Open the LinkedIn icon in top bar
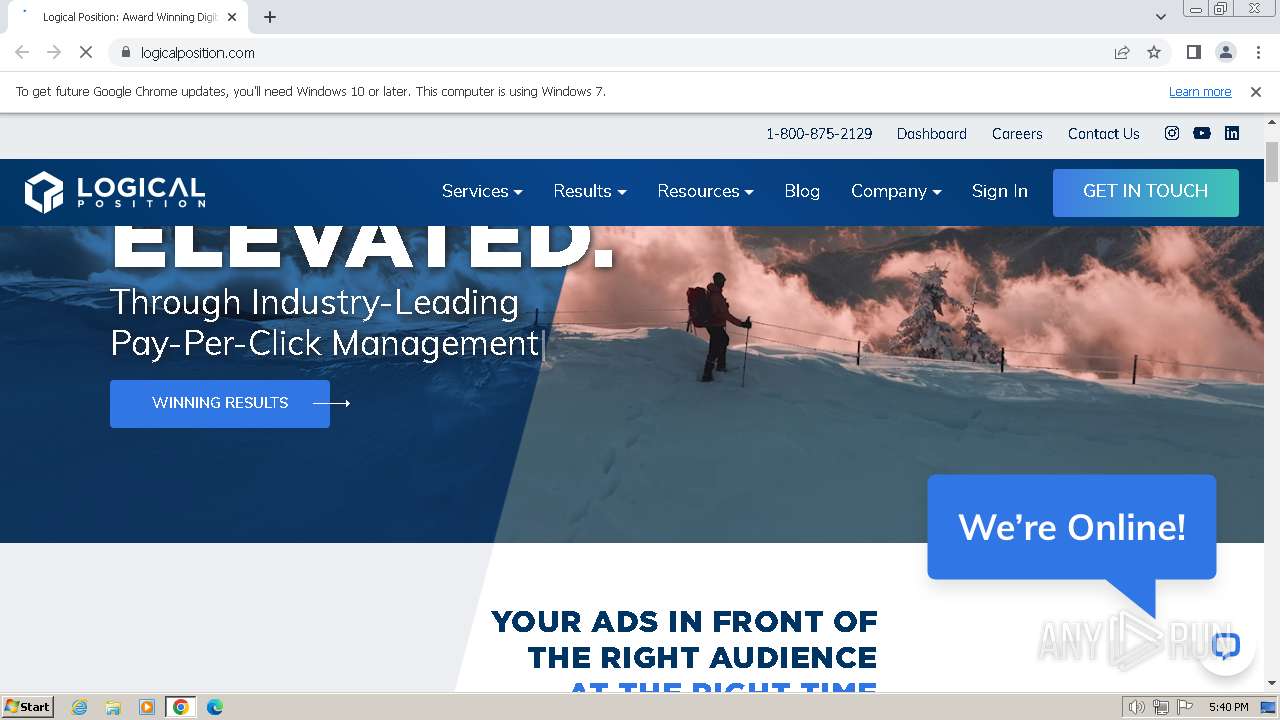1280x720 pixels. (1232, 133)
